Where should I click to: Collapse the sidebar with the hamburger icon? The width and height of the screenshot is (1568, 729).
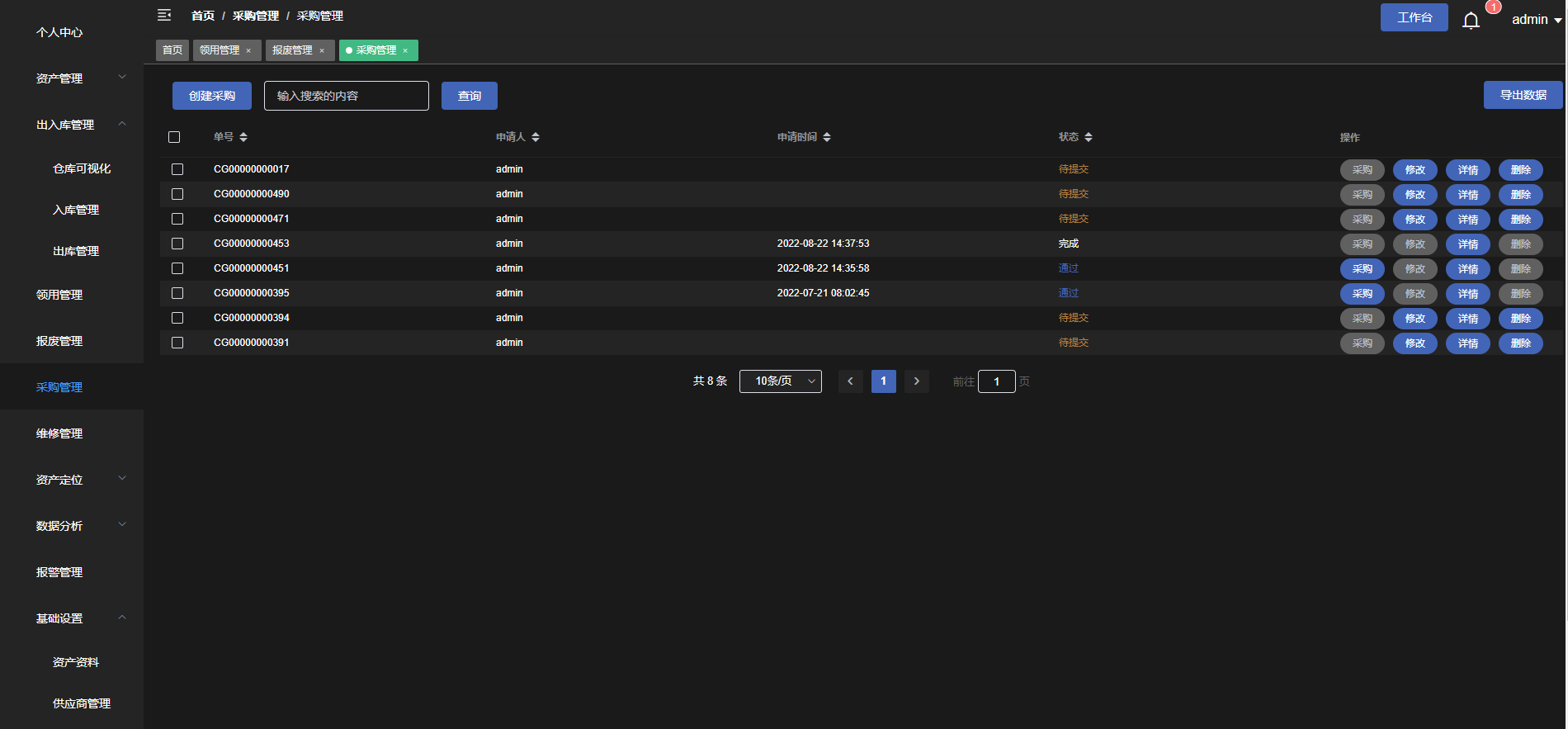point(164,15)
